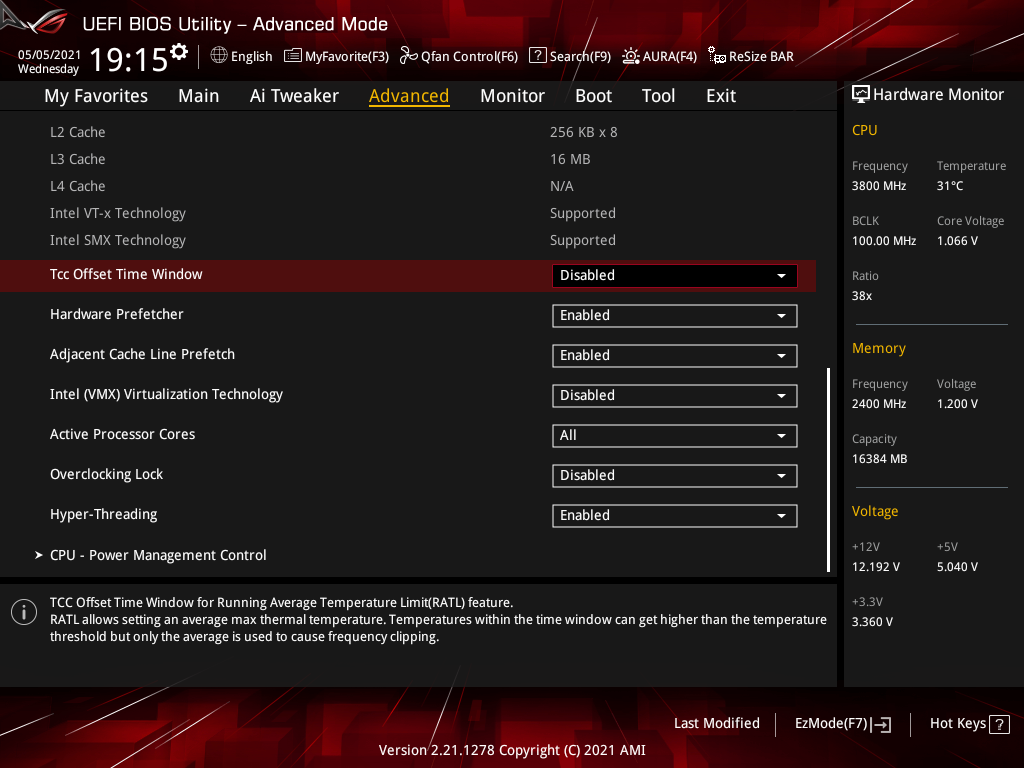
Task: Open the Monitor tab
Action: (x=513, y=96)
